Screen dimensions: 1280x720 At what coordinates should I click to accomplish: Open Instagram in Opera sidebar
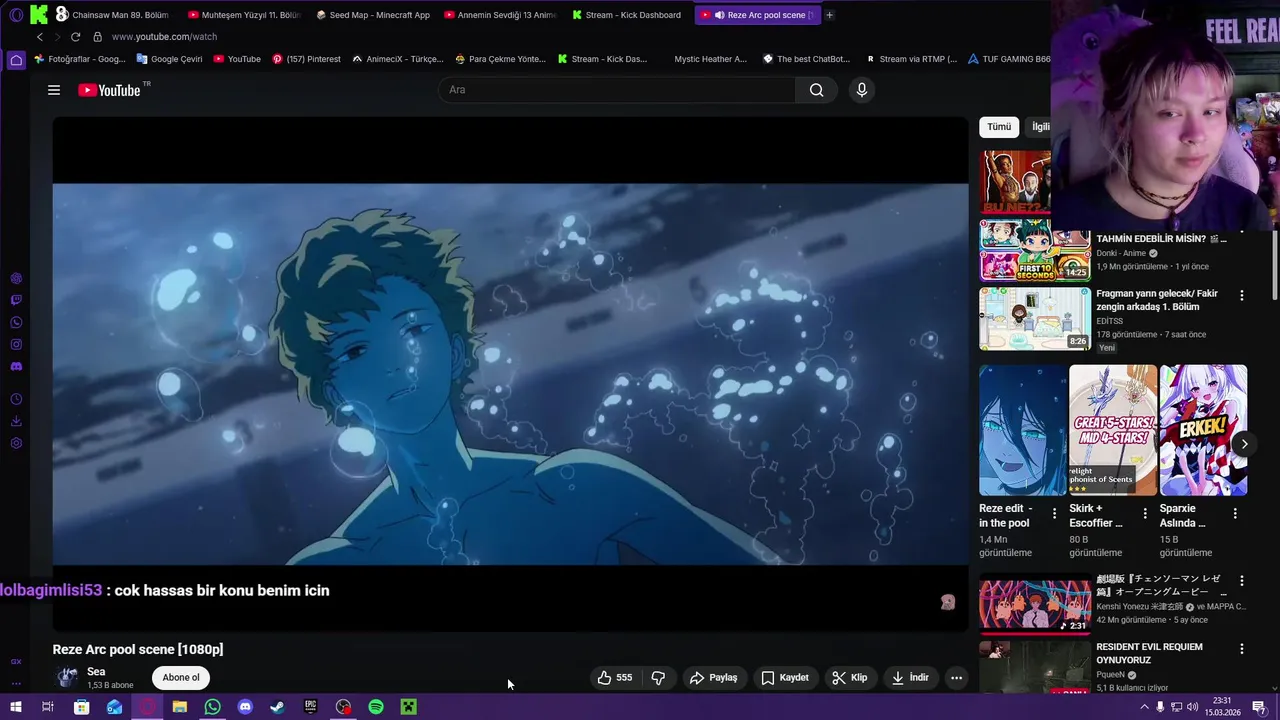[16, 344]
